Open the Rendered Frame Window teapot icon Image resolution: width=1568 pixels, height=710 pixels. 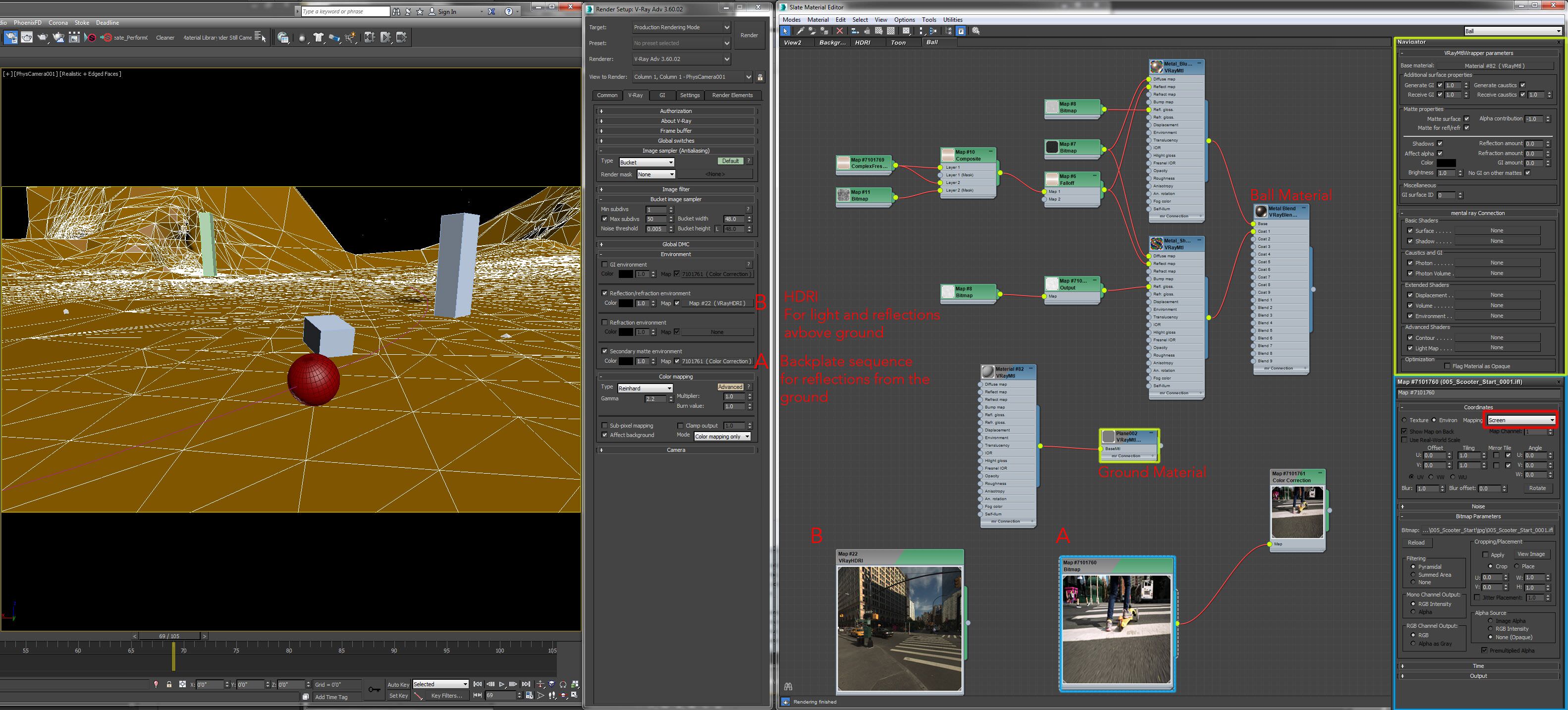27,38
